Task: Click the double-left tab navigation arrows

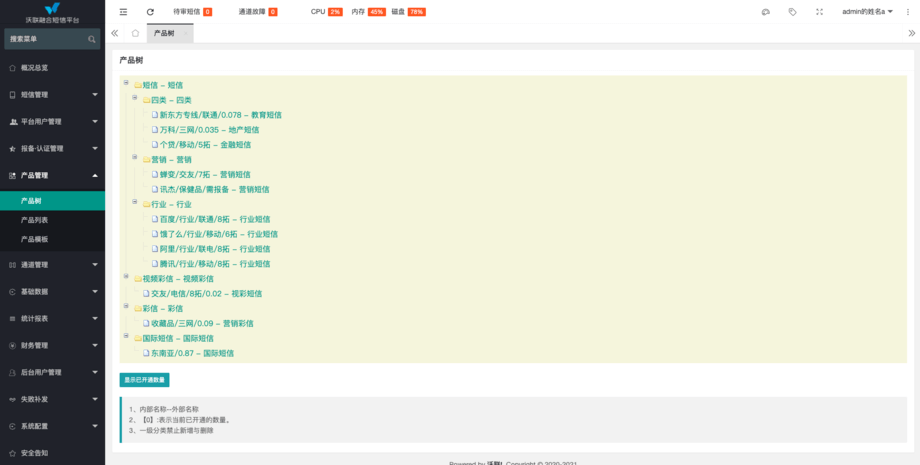Action: [114, 33]
